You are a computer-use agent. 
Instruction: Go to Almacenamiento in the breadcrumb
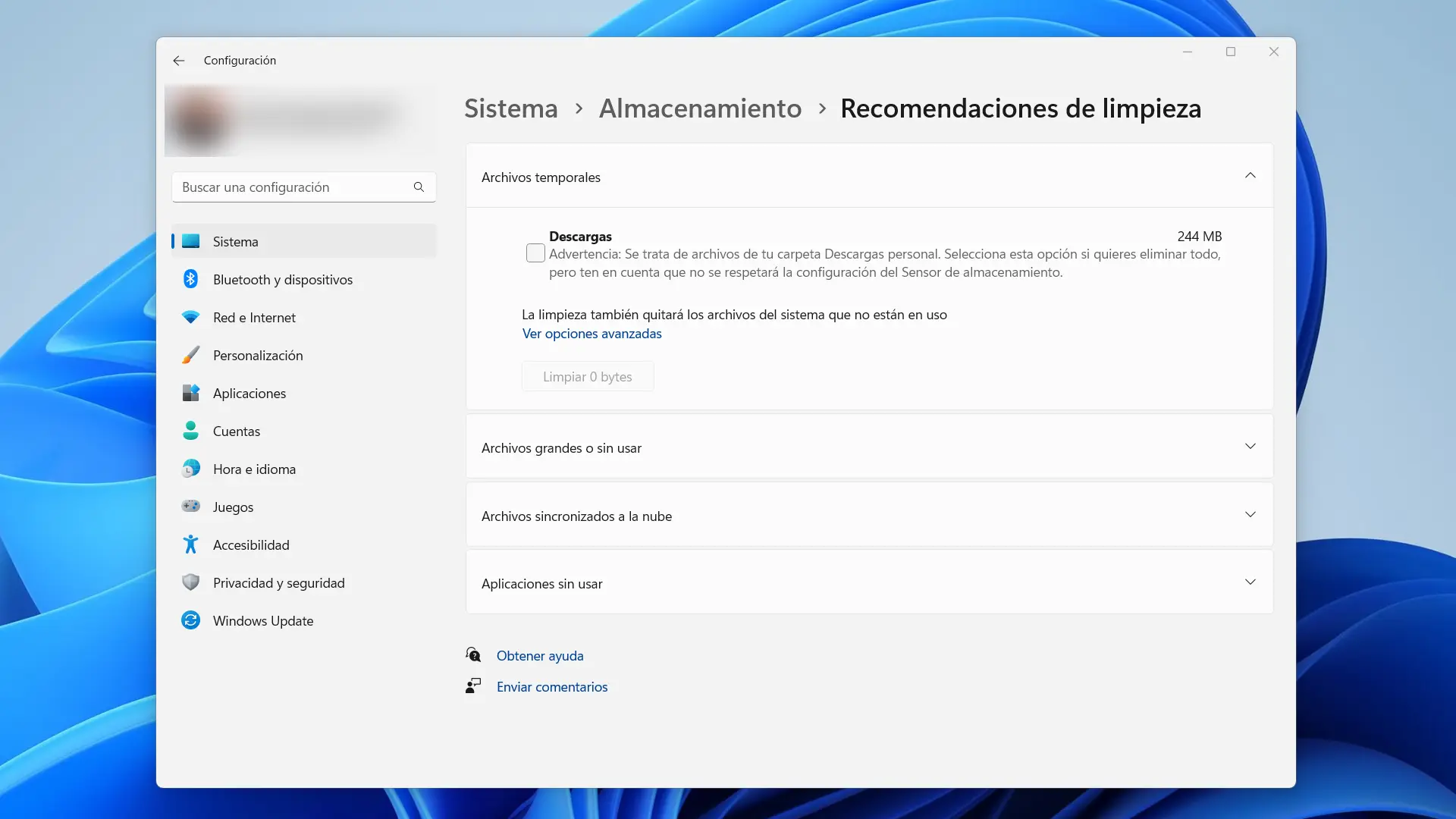click(699, 108)
